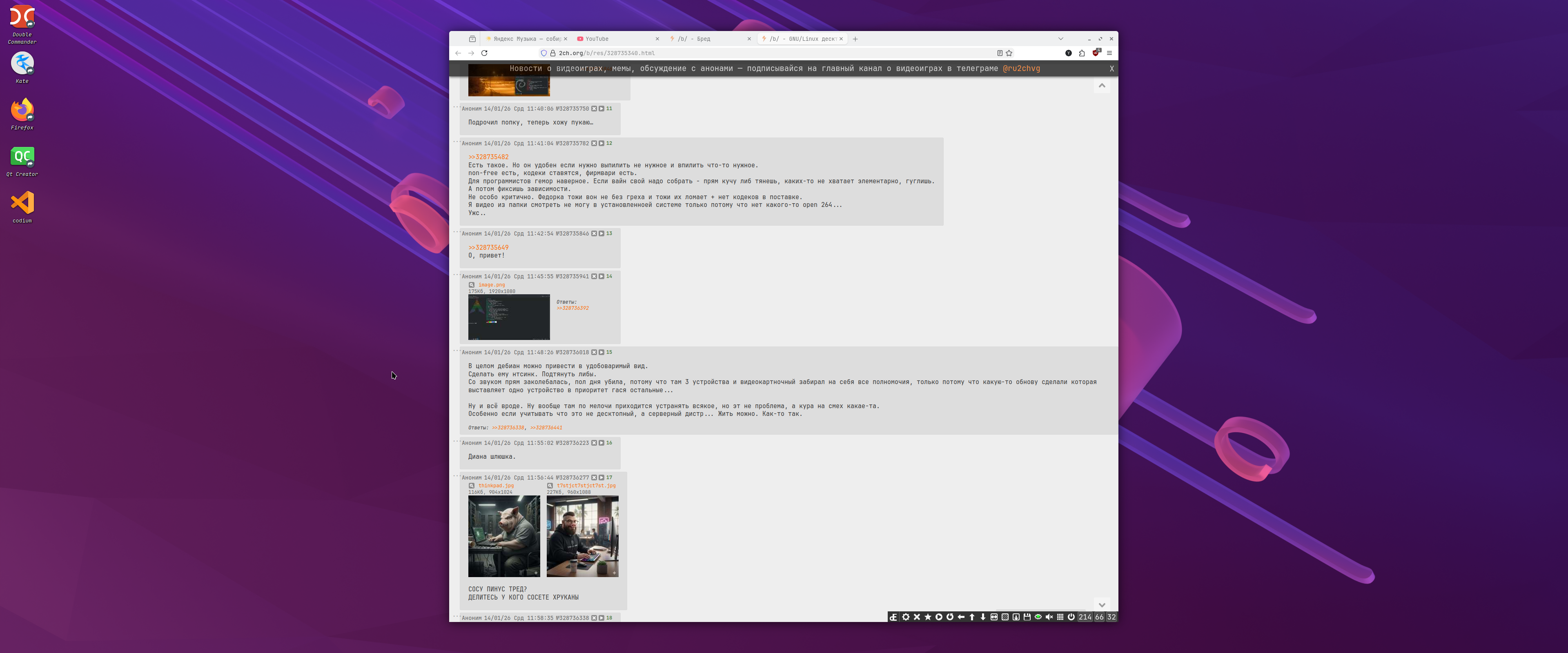Open the Firefox hamburger application menu

tap(1109, 53)
